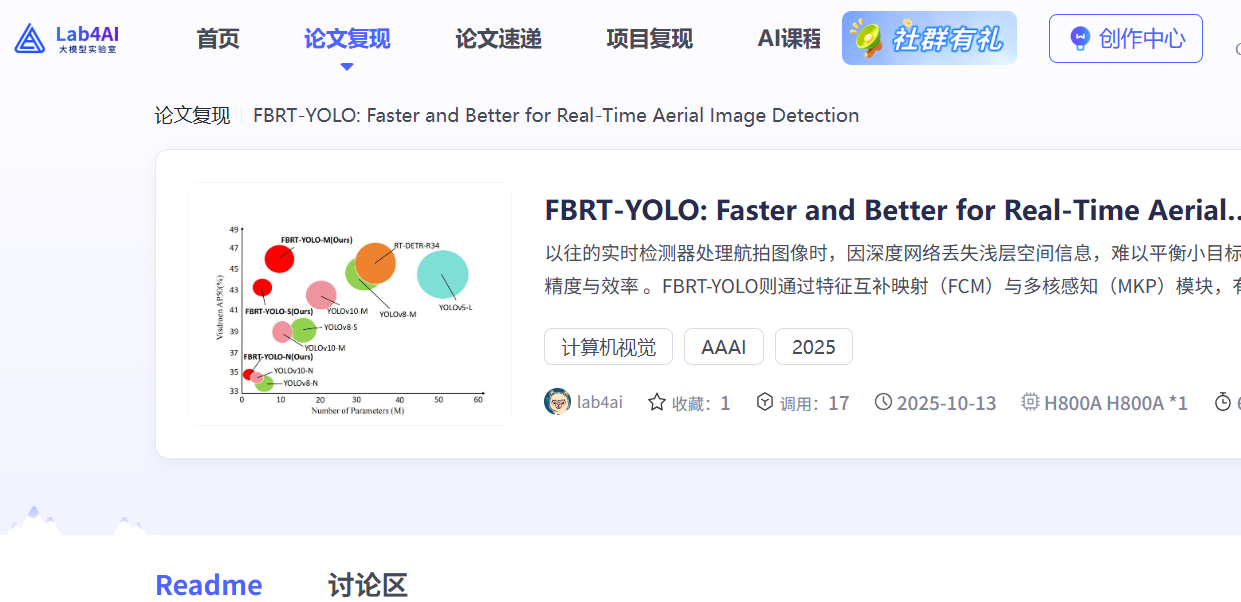The height and width of the screenshot is (602, 1241).
Task: Open the Readme tab
Action: pos(208,584)
